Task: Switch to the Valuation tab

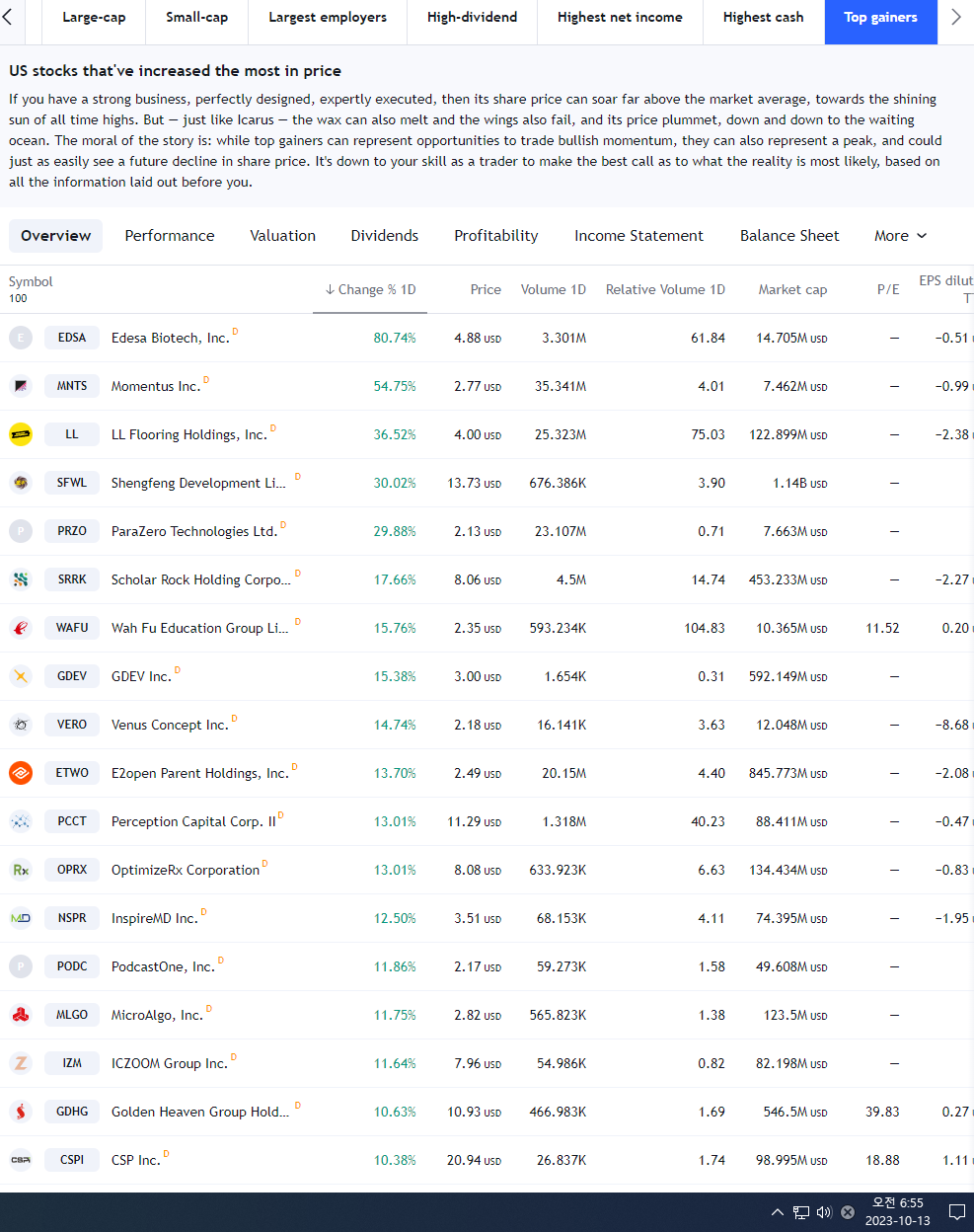Action: pyautogui.click(x=283, y=236)
